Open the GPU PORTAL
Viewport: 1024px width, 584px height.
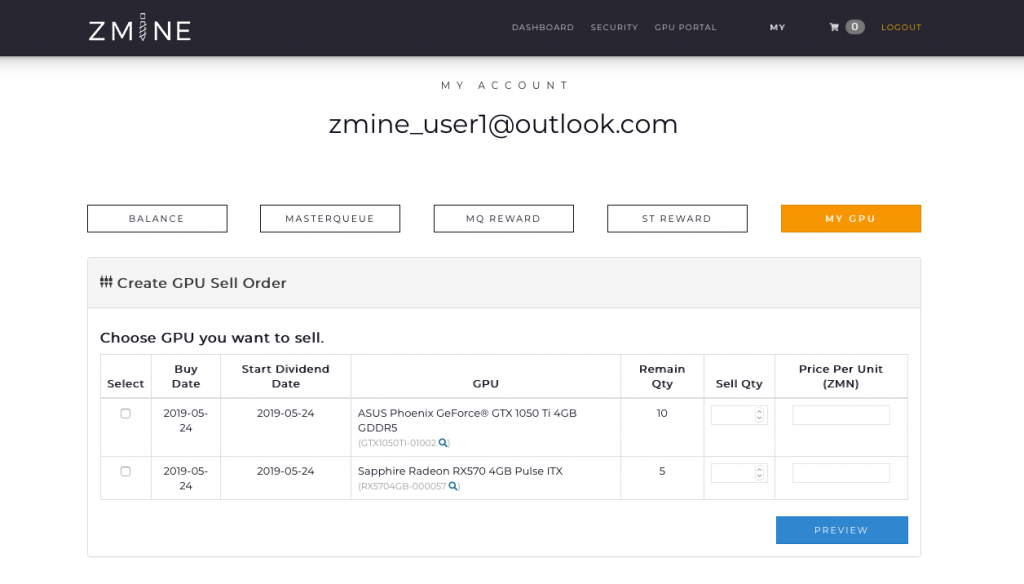point(685,27)
